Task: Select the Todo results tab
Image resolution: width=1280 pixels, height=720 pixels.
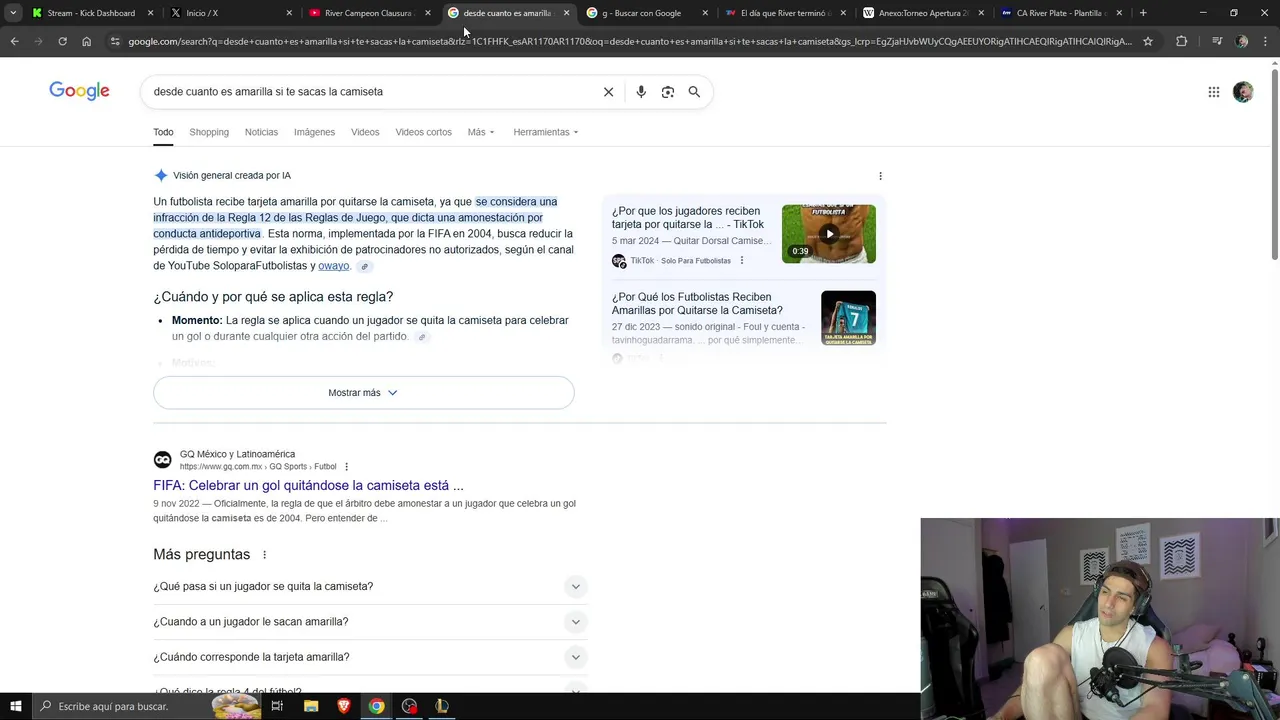Action: pyautogui.click(x=163, y=132)
